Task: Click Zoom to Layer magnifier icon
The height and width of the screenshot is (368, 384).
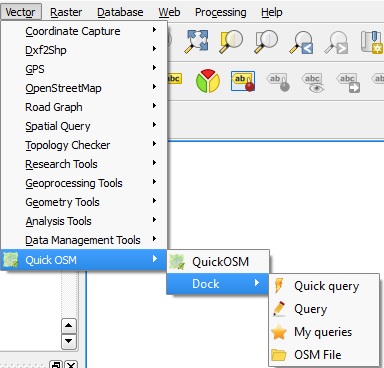Action: pos(266,41)
